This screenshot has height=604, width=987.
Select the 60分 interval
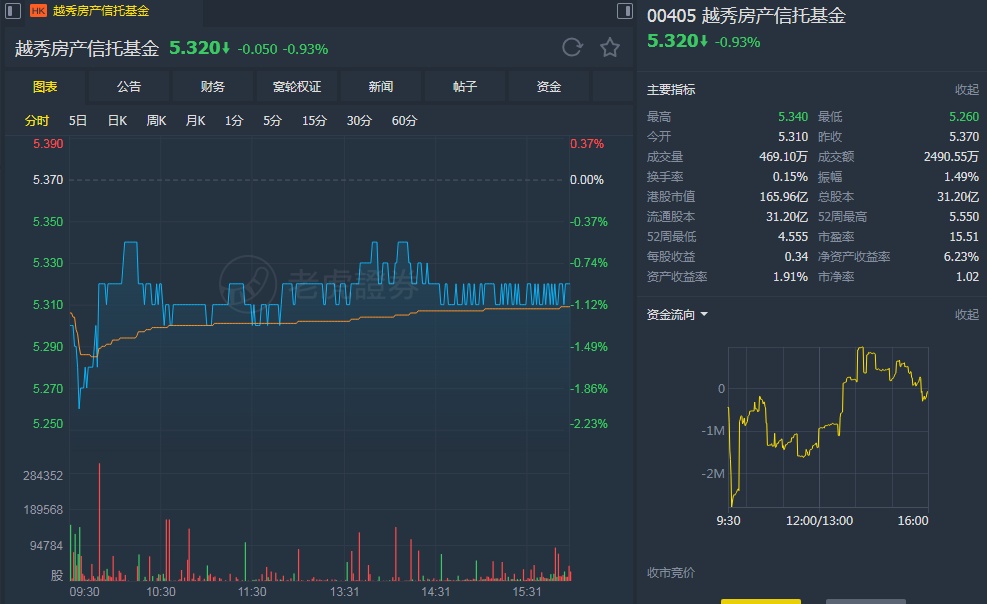coord(404,121)
